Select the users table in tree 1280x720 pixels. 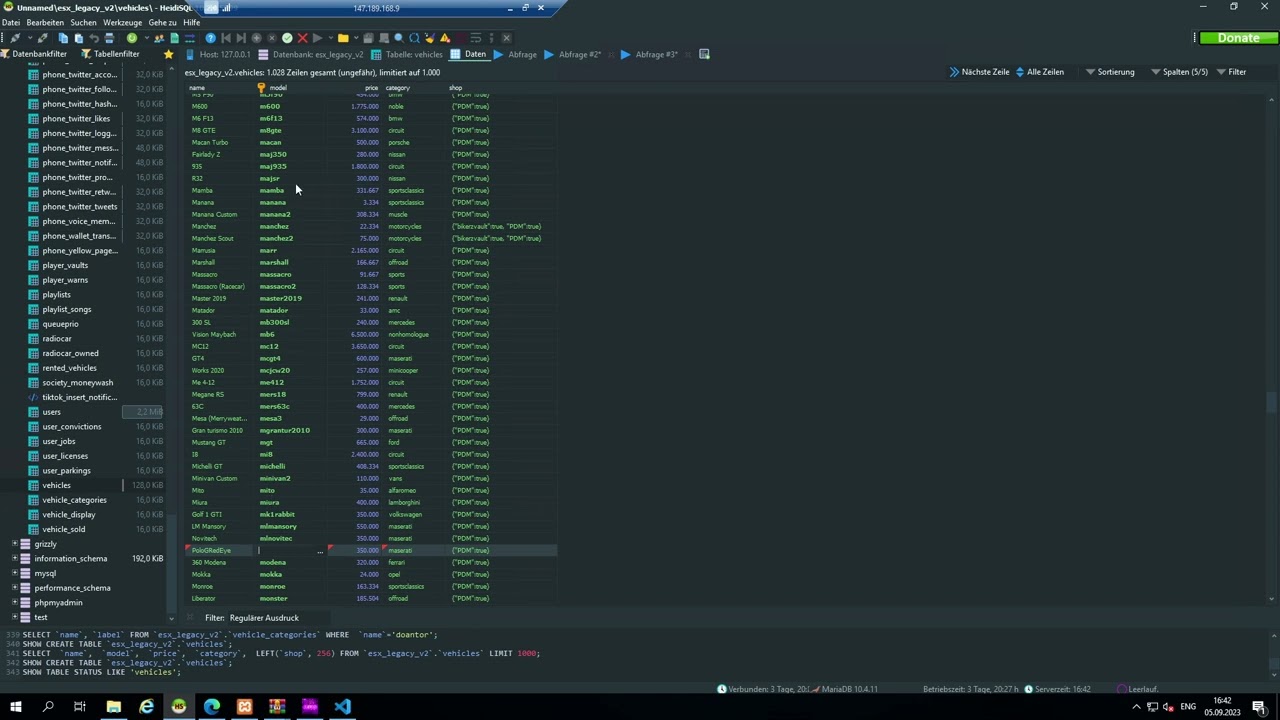(51, 412)
